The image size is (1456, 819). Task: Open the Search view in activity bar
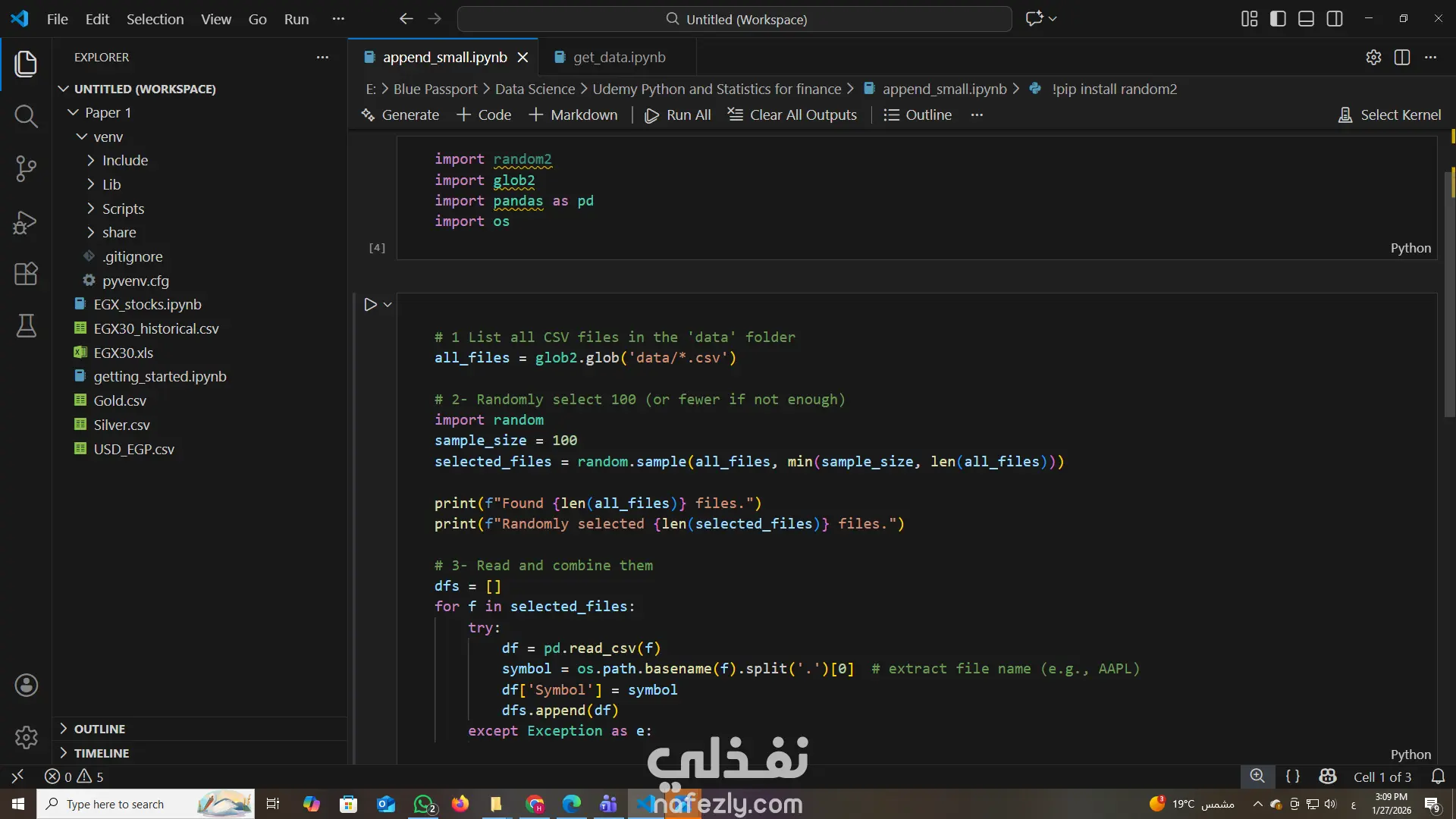[x=26, y=116]
